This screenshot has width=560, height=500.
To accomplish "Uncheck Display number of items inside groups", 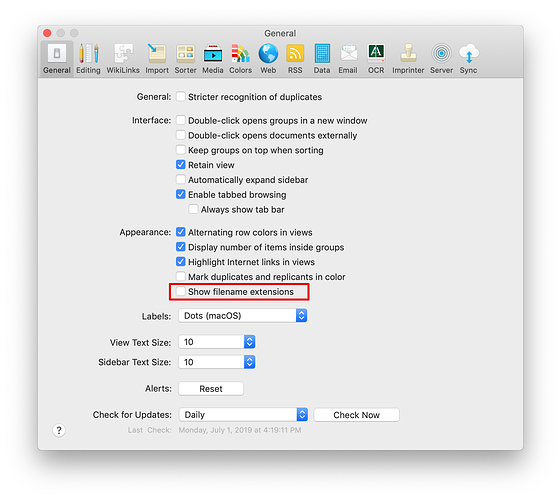I will [x=181, y=247].
